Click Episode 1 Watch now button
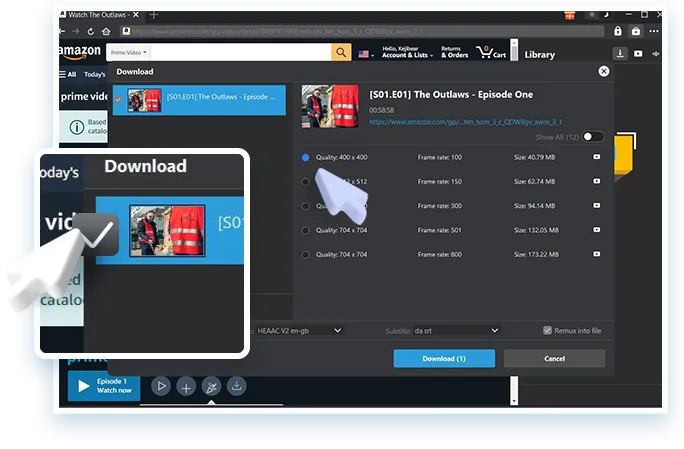Image resolution: width=684 pixels, height=449 pixels. [104, 386]
